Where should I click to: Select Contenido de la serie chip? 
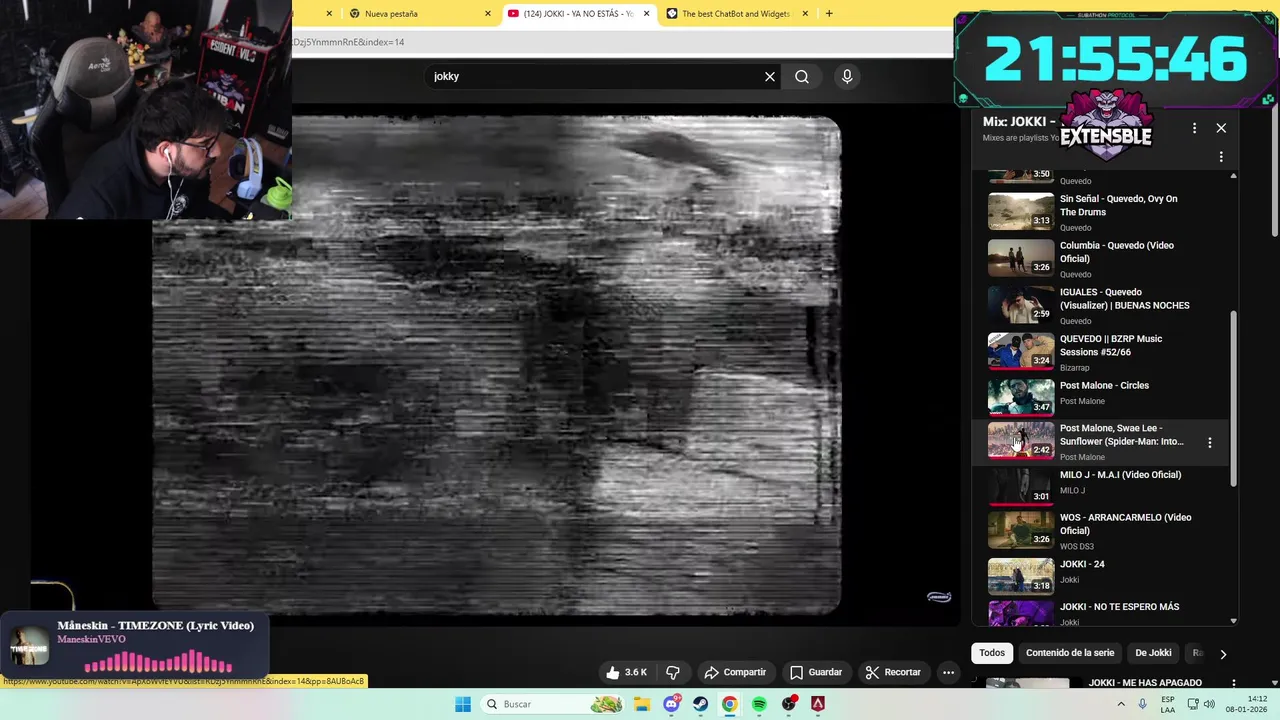tap(1070, 653)
